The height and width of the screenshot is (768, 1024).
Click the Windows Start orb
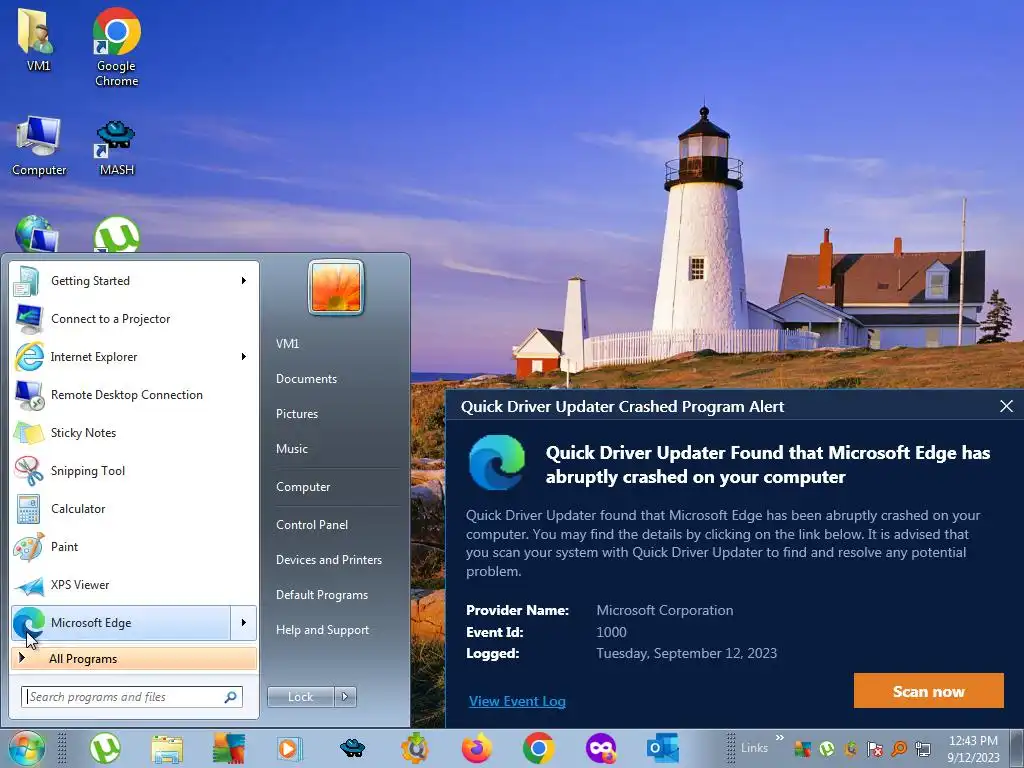pyautogui.click(x=27, y=748)
